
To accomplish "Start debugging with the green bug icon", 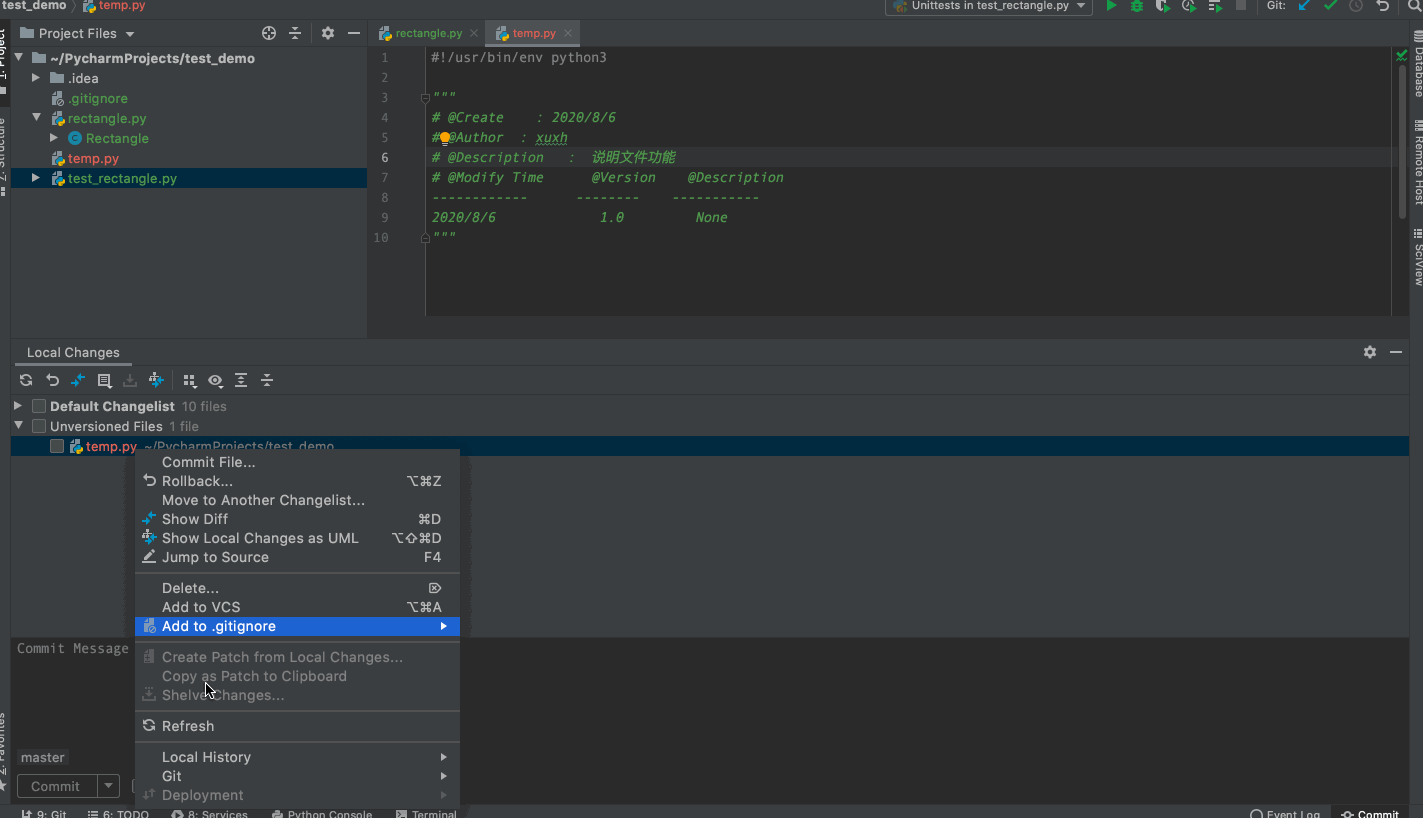I will point(1137,6).
